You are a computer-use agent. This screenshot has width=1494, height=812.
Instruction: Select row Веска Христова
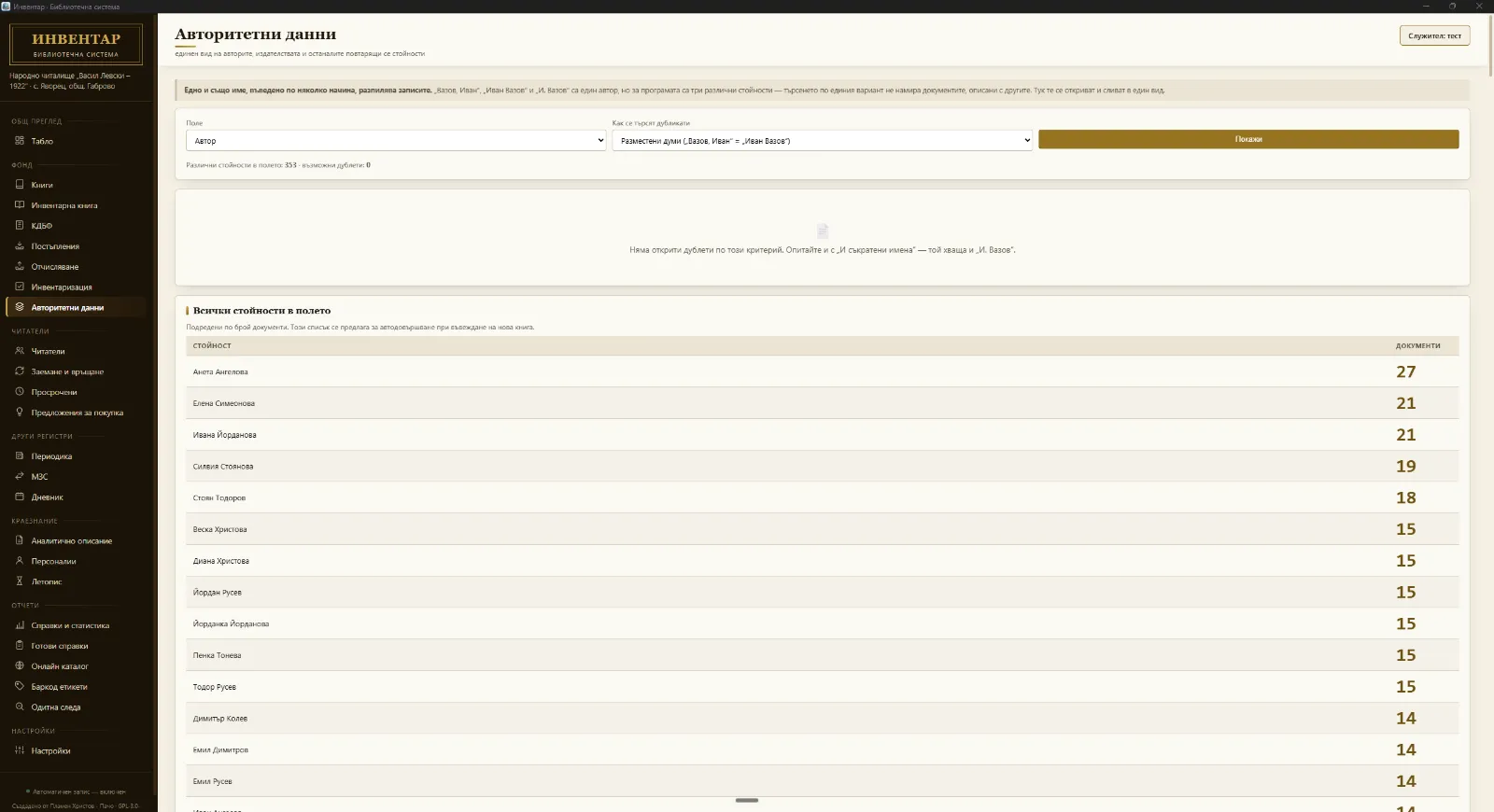click(x=822, y=529)
